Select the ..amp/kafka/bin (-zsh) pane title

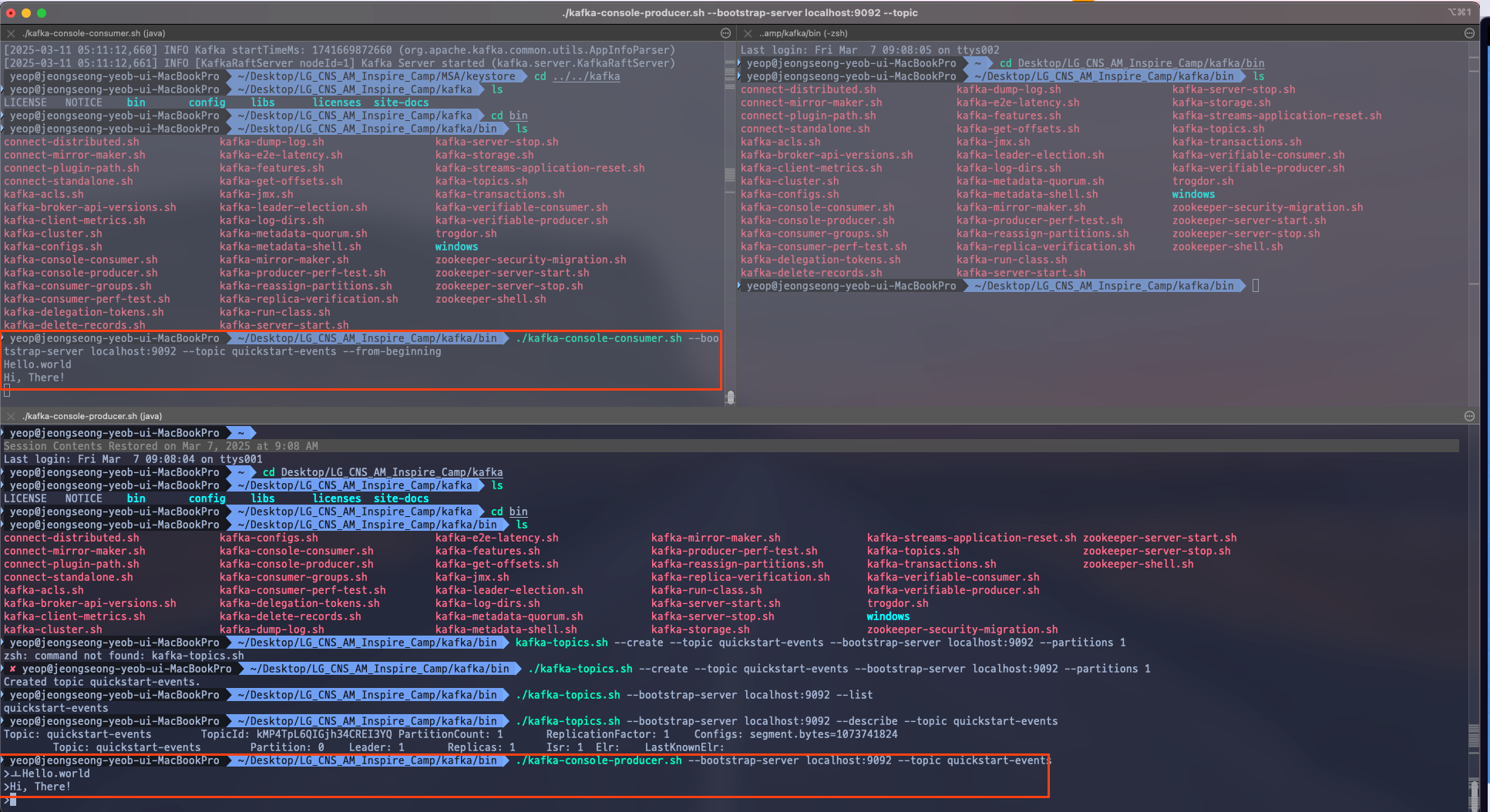pos(803,33)
